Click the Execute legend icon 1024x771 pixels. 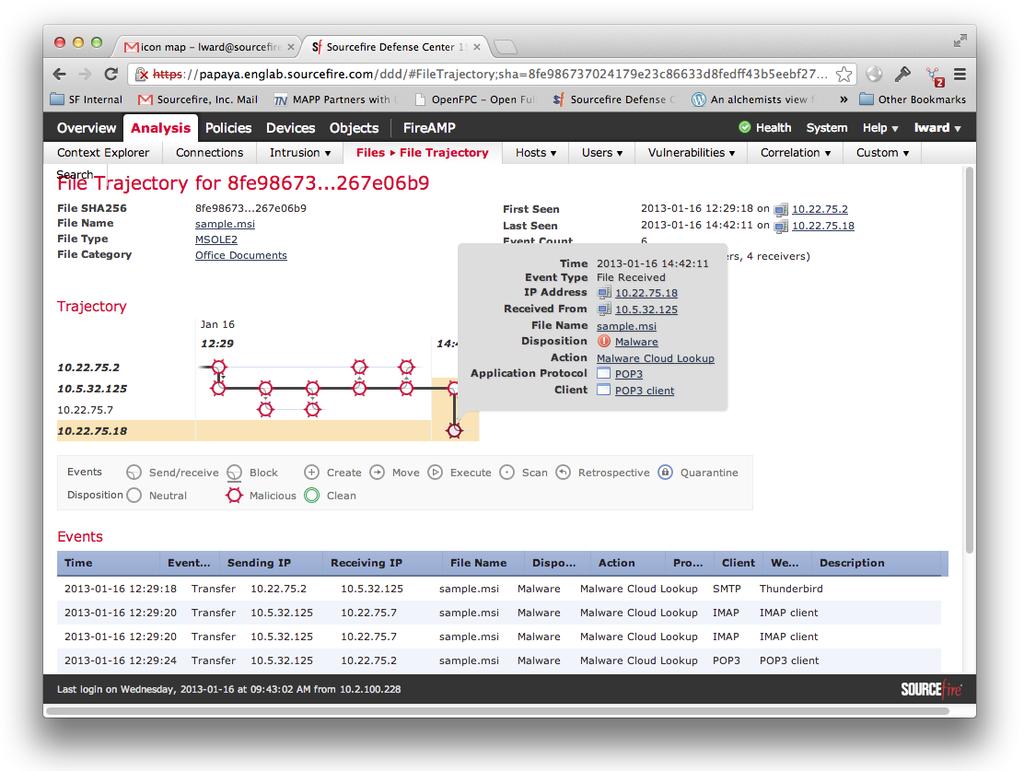tap(435, 472)
